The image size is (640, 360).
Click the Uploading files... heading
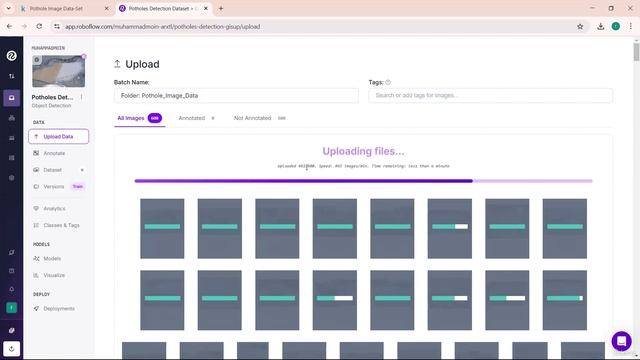pos(363,151)
